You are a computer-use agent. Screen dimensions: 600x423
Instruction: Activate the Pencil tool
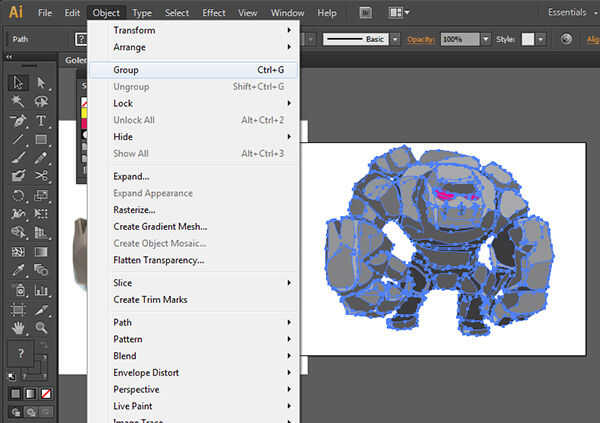point(41,158)
